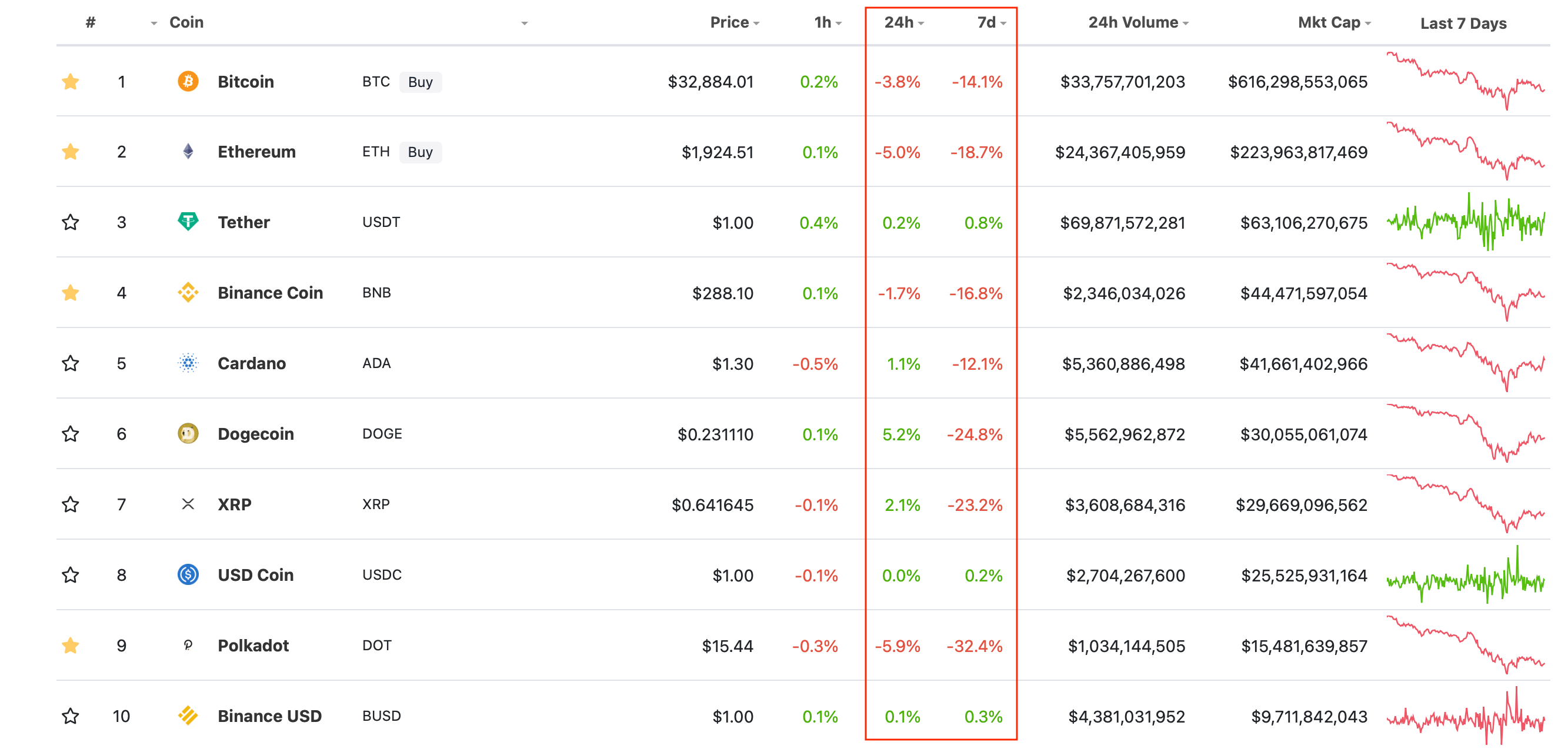This screenshot has width=1568, height=749.
Task: Click the XRP cross logo icon
Action: click(188, 504)
